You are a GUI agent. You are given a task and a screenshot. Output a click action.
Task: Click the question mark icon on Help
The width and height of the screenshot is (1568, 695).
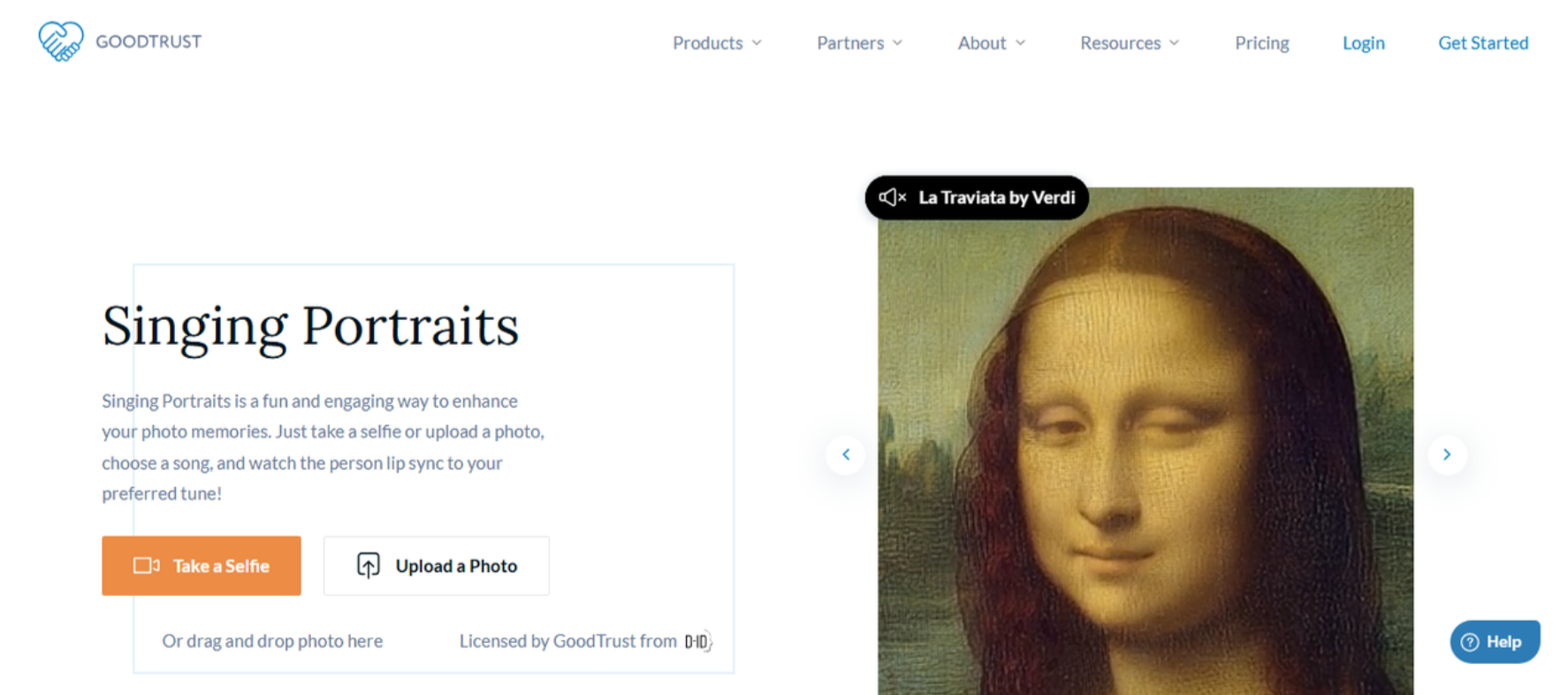1470,641
